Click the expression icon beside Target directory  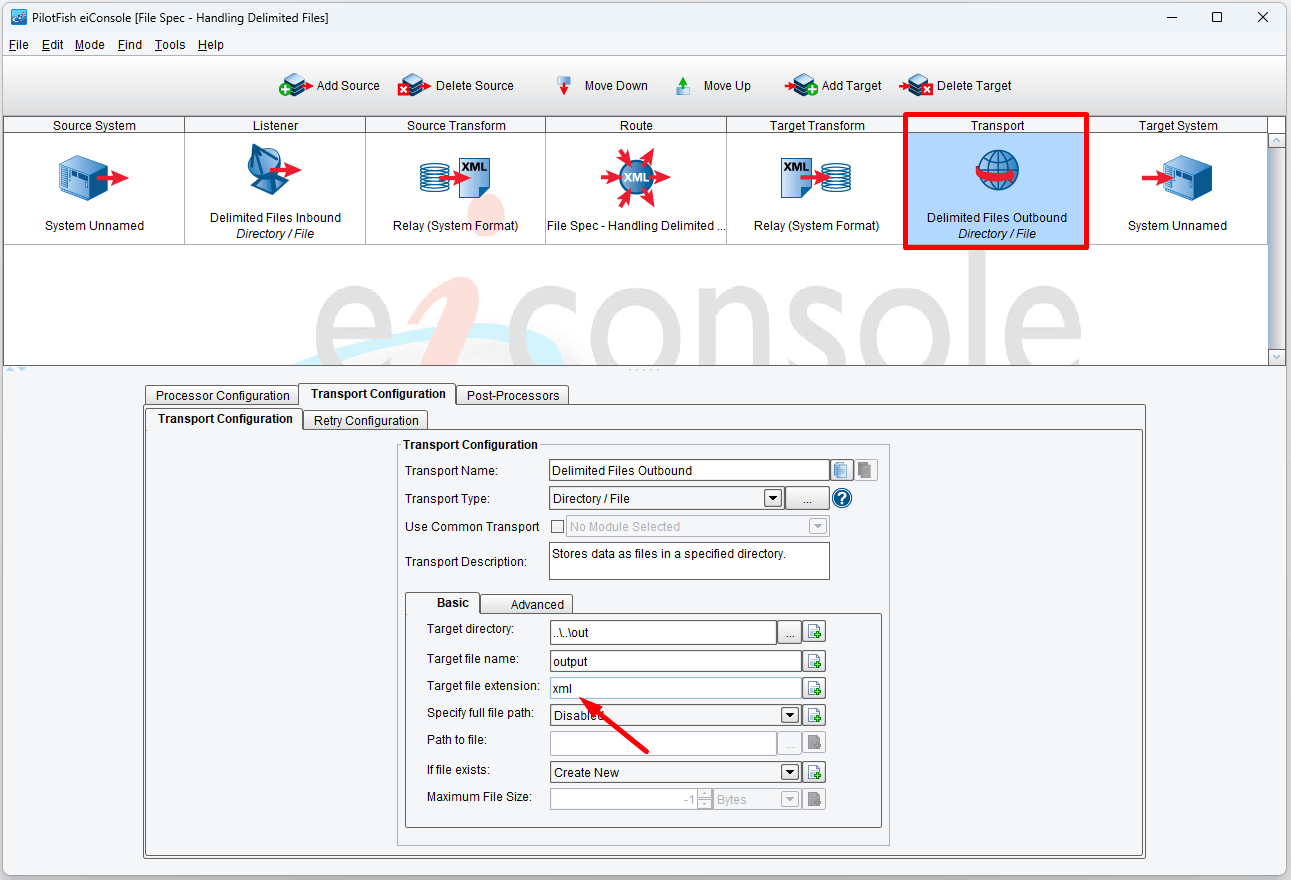[815, 632]
